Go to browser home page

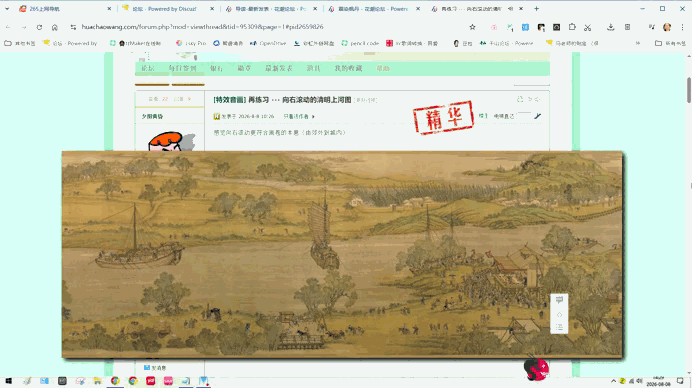tap(55, 27)
